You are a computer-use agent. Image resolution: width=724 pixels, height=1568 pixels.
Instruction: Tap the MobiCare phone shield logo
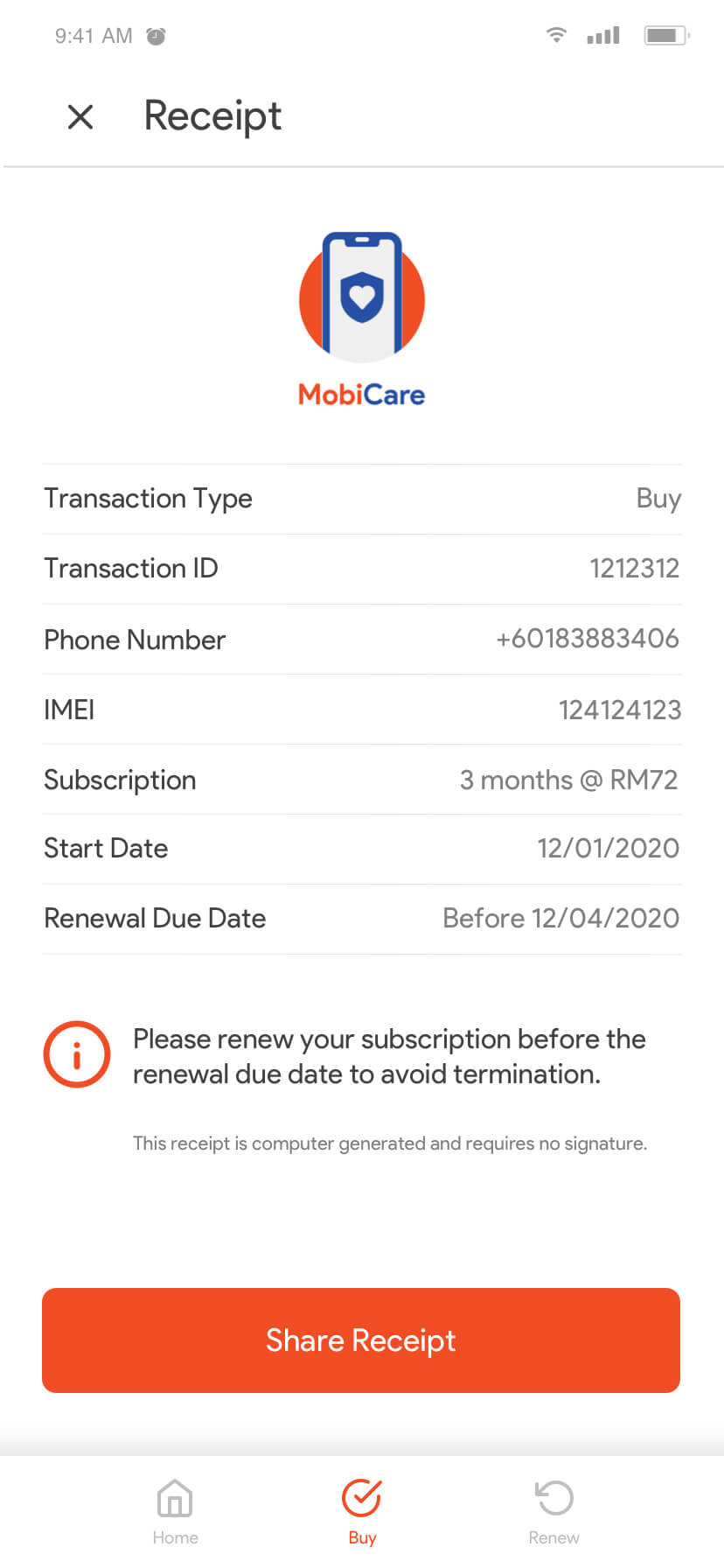click(362, 297)
